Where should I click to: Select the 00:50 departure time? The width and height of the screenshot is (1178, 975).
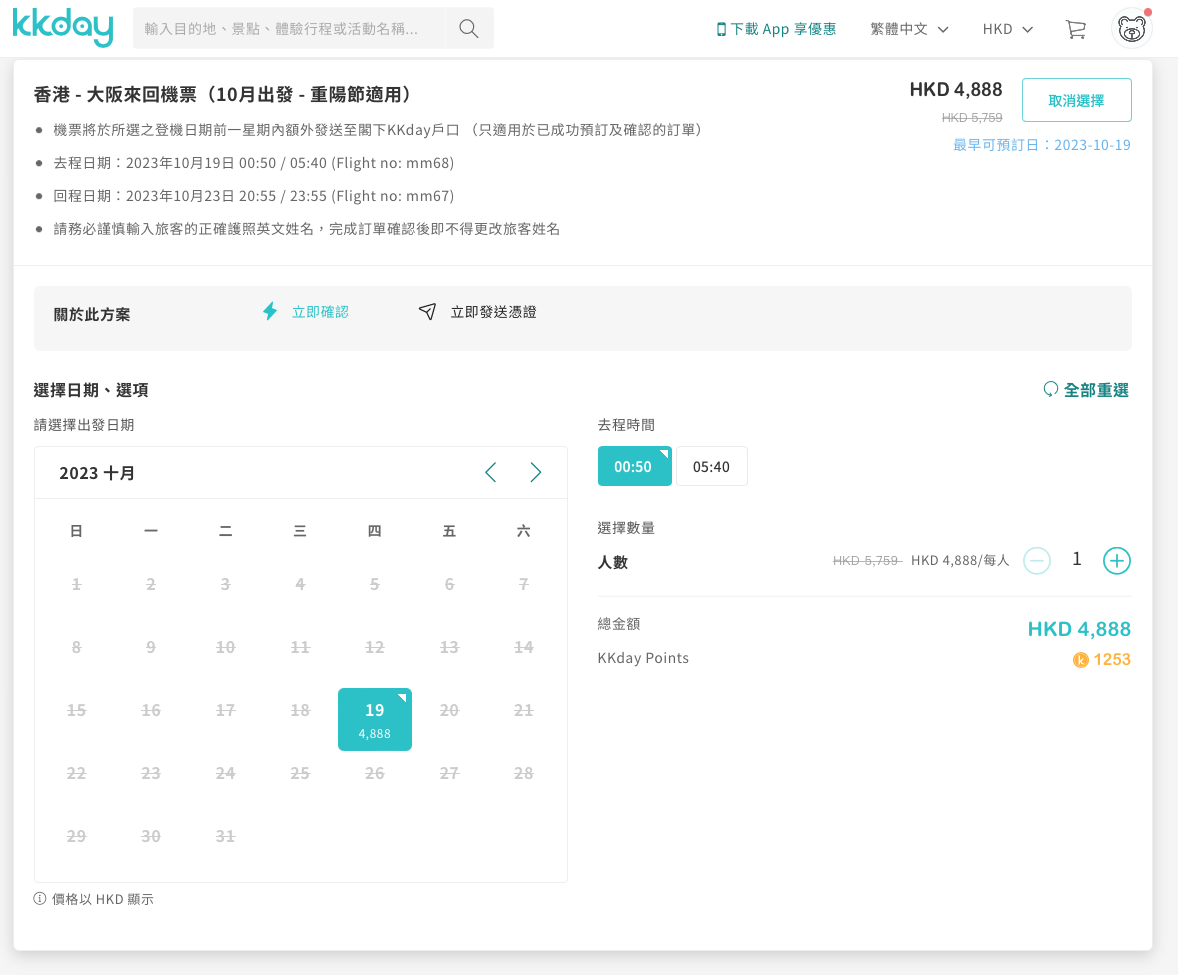634,466
